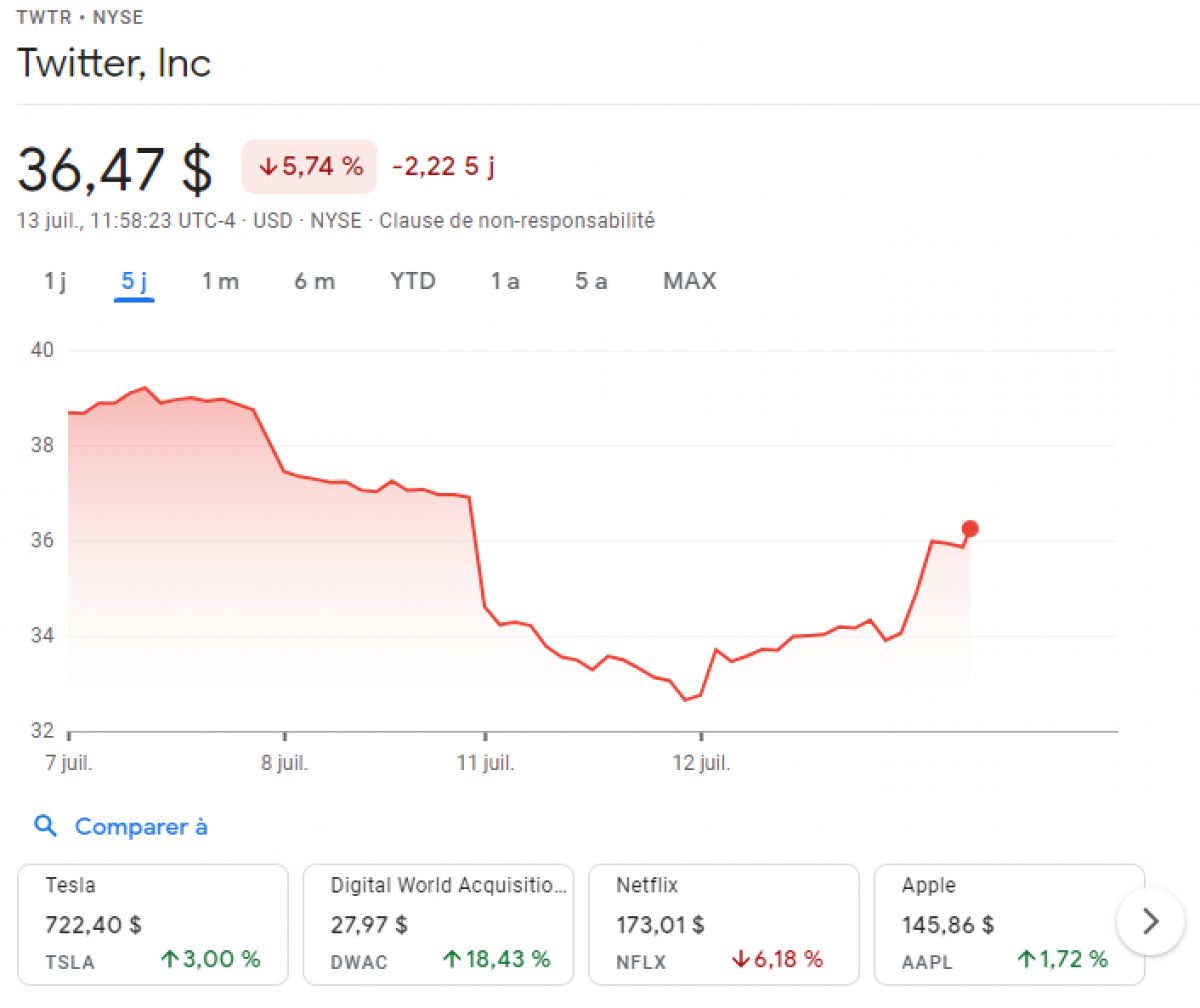
Task: Switch to the 1 m range tab
Action: [x=220, y=281]
